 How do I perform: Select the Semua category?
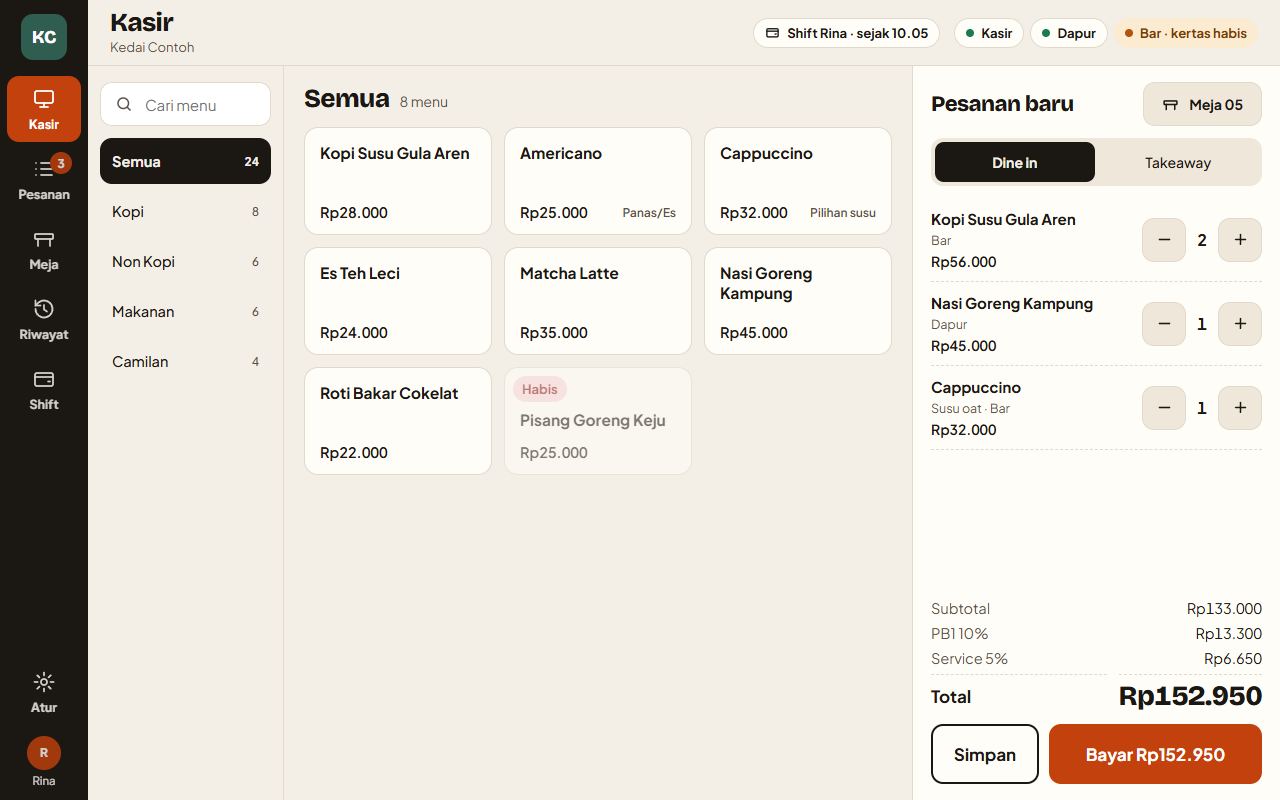tap(185, 161)
